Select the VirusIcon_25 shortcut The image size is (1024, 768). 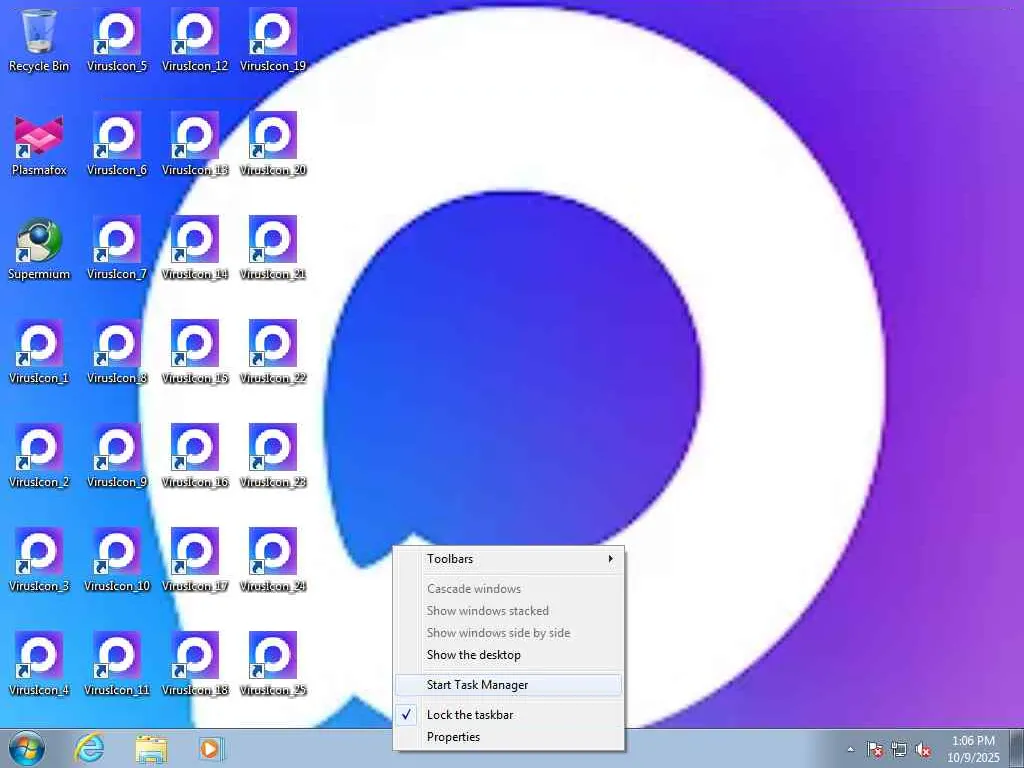tap(273, 664)
